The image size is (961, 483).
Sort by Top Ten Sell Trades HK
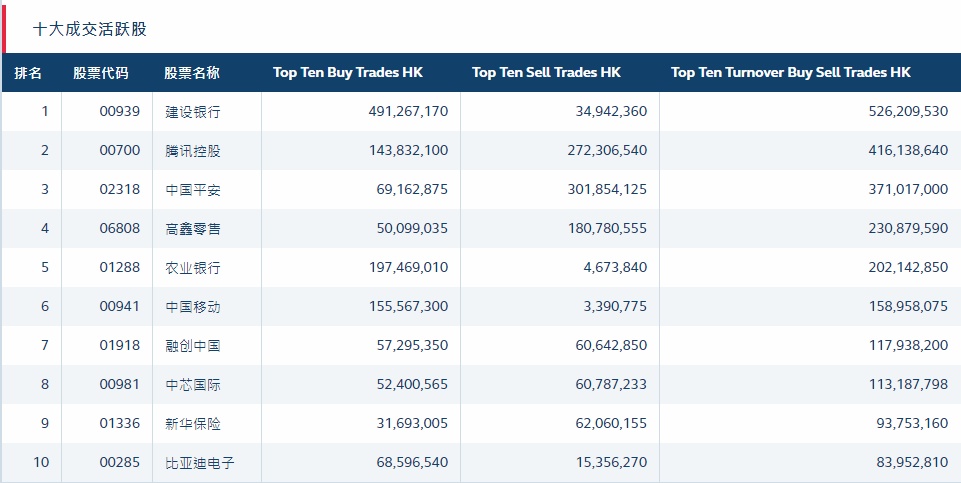click(546, 73)
